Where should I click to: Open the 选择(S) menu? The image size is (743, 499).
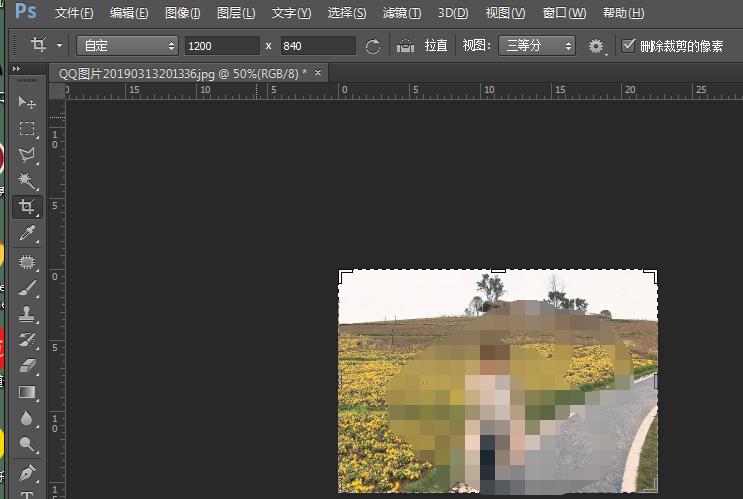347,13
